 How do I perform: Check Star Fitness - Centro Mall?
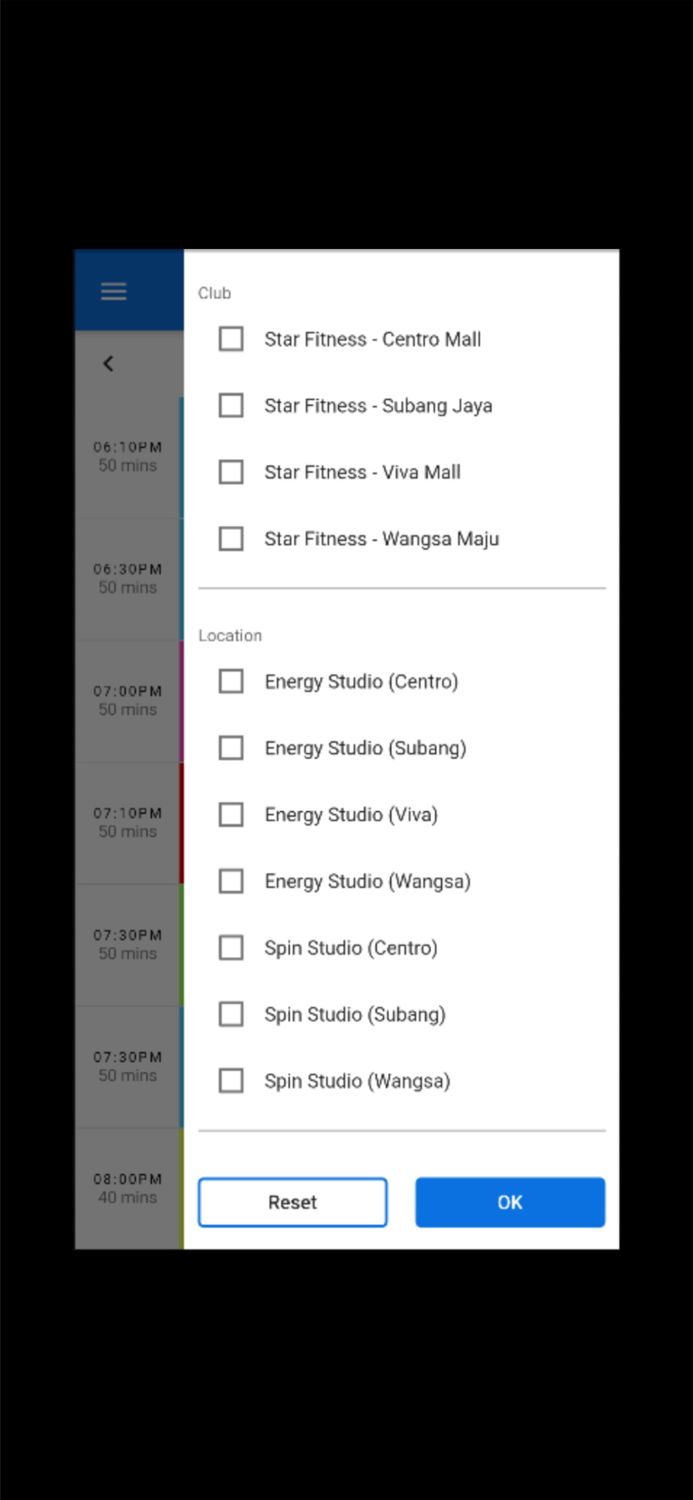tap(230, 339)
